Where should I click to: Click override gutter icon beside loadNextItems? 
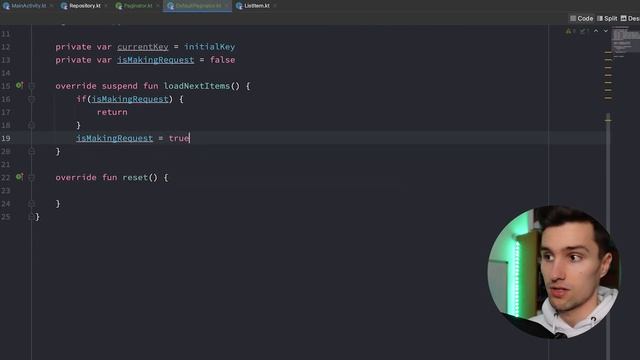[19, 85]
